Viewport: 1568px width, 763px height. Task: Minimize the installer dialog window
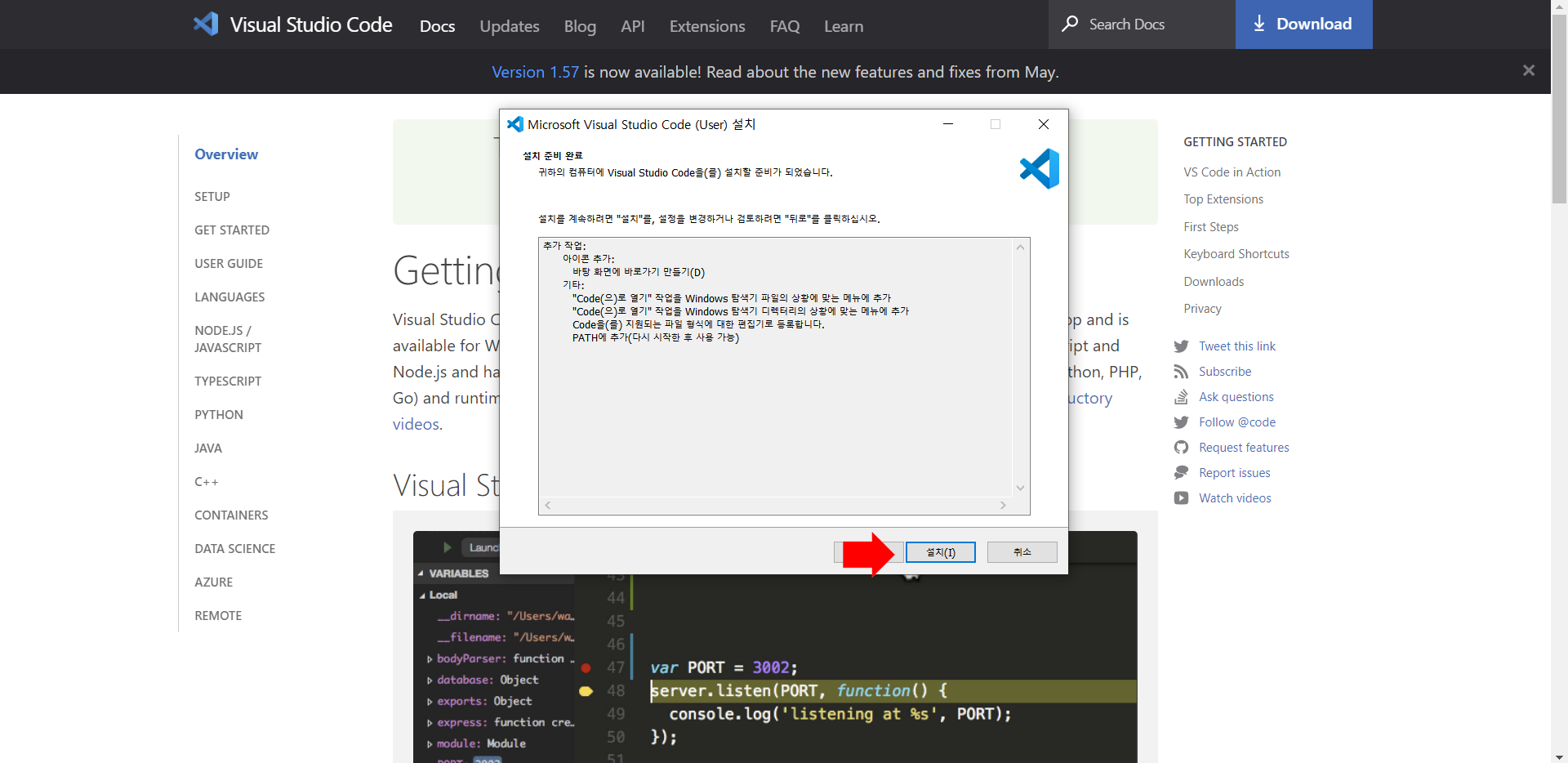948,124
